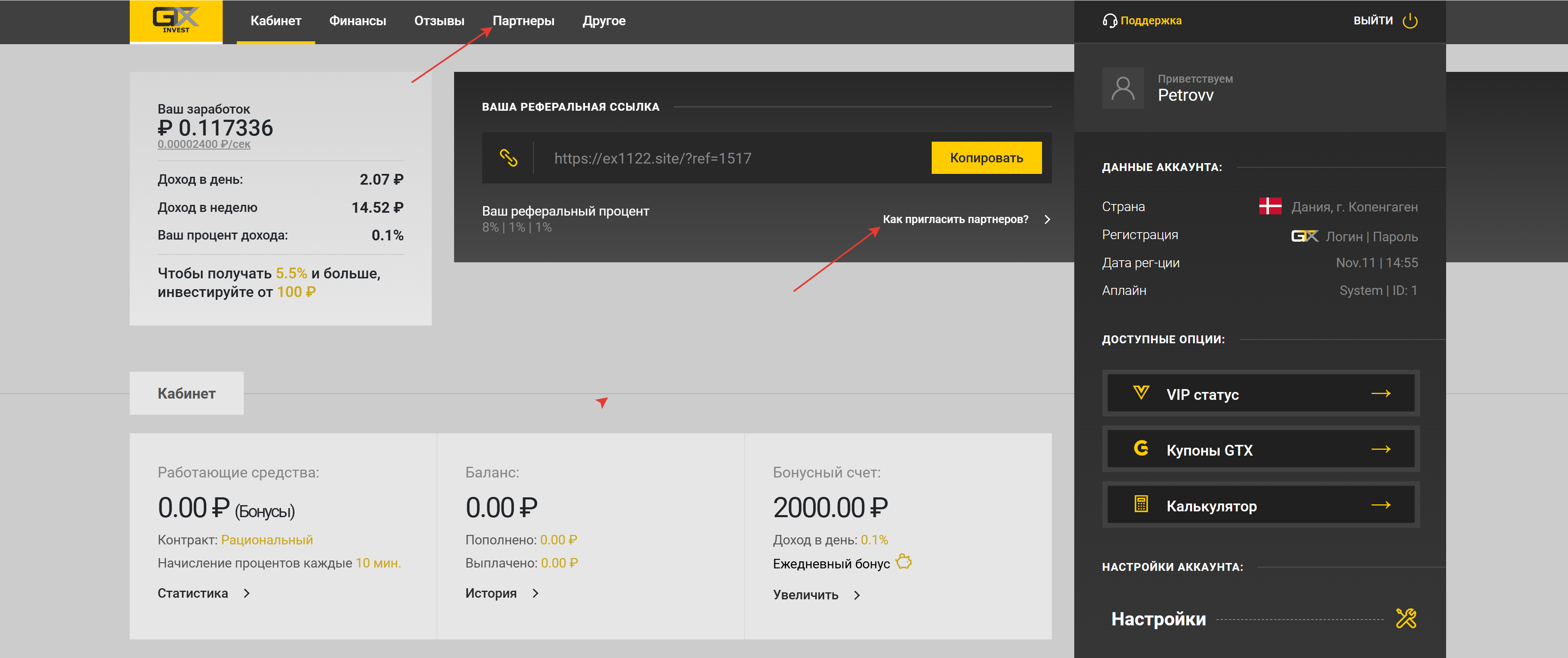Click Дания, г. Копенгаген text
1568x658 pixels.
[x=1354, y=207]
